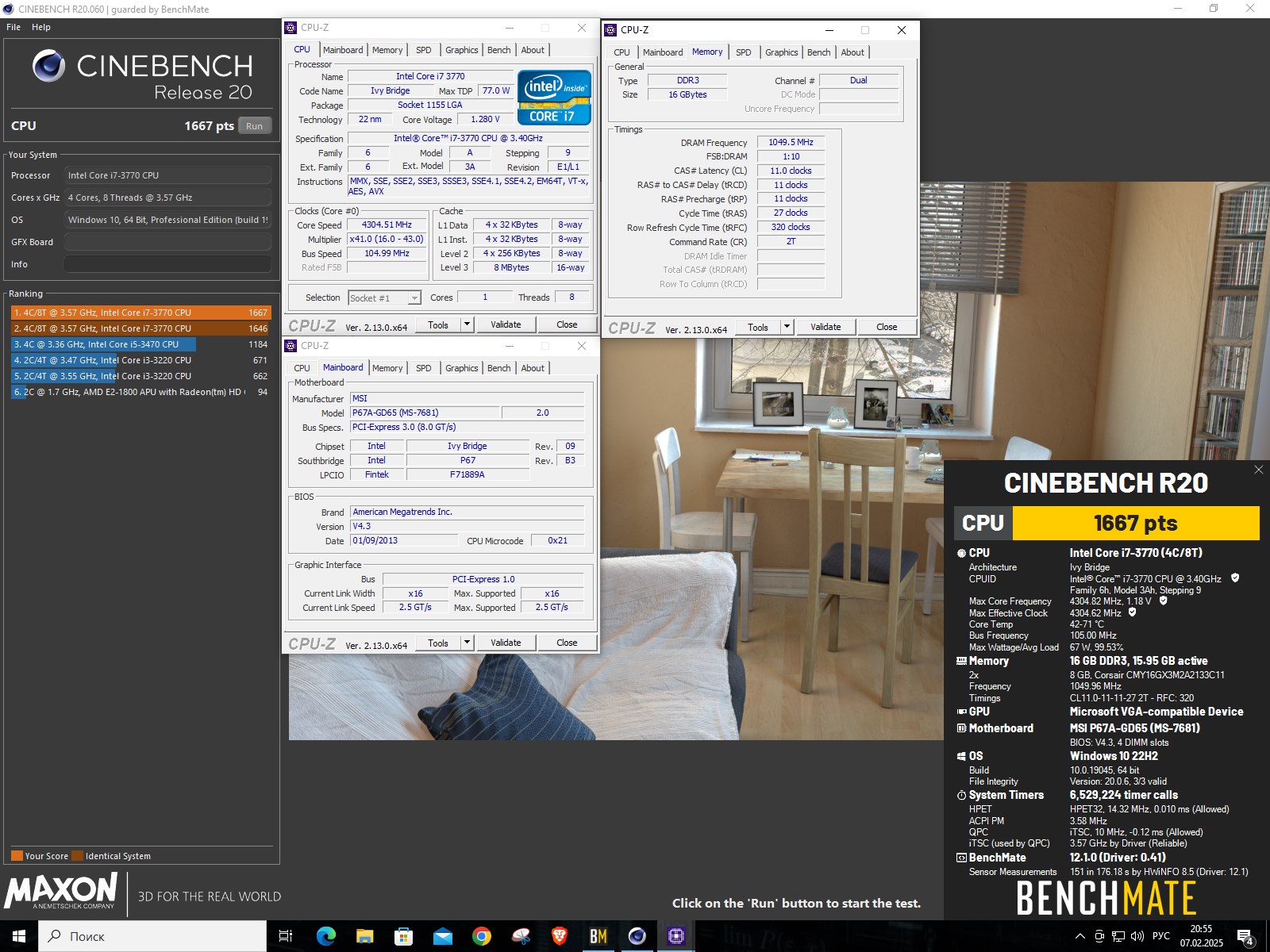Click Validate in Memory CPU-Z window
This screenshot has height=952, width=1270.
(x=825, y=327)
